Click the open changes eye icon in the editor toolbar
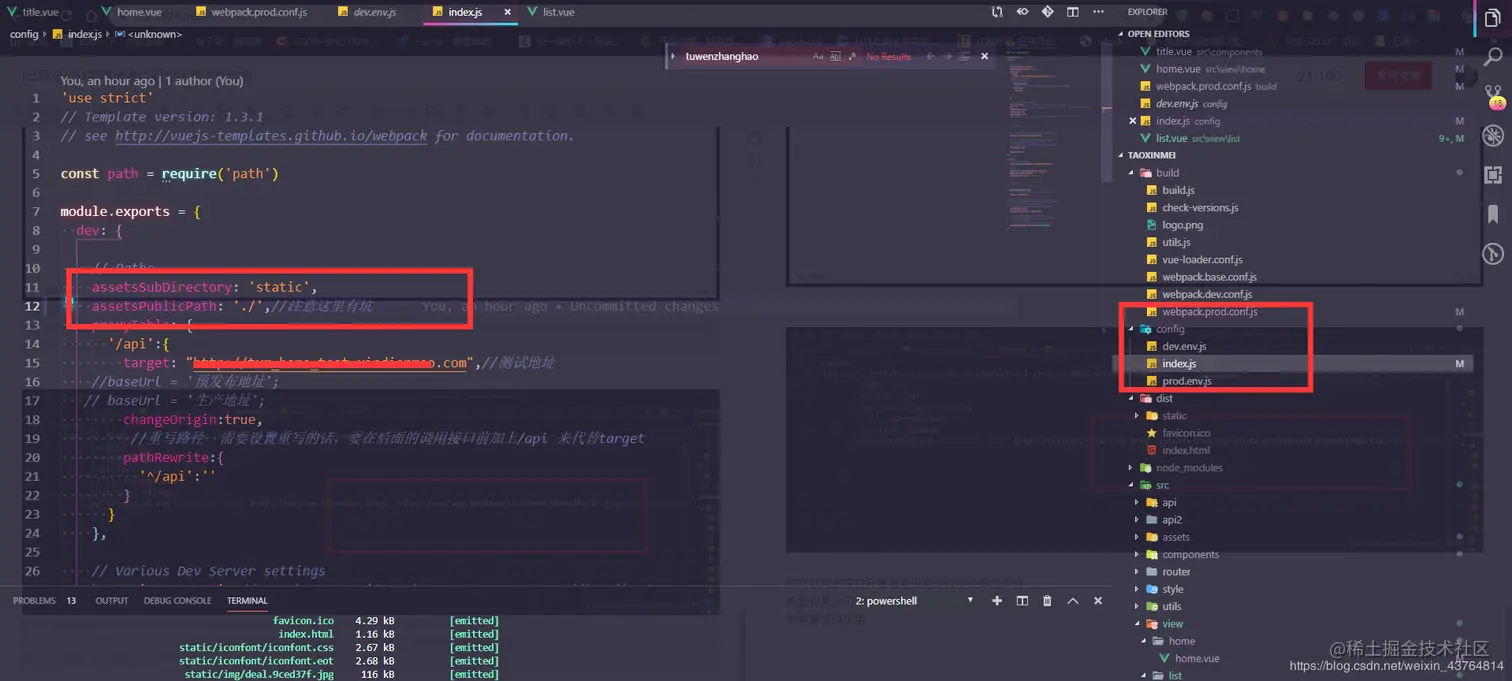Screen dimensions: 1512x681 pos(1022,12)
